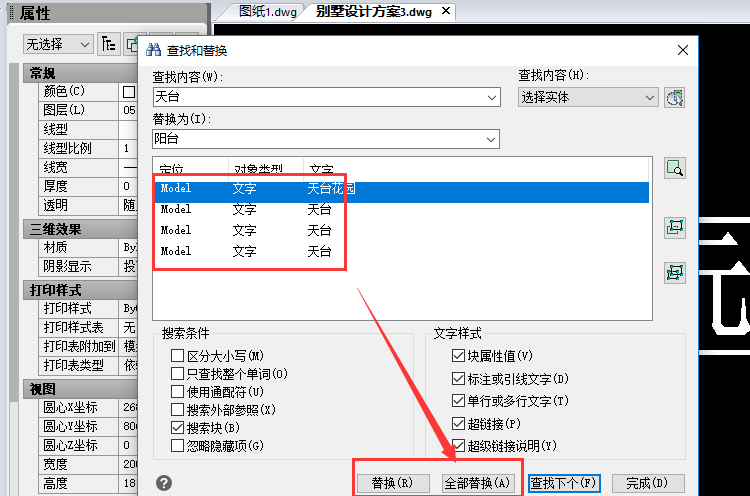Click the 定位 column header
This screenshot has width=750, height=496.
click(x=191, y=167)
